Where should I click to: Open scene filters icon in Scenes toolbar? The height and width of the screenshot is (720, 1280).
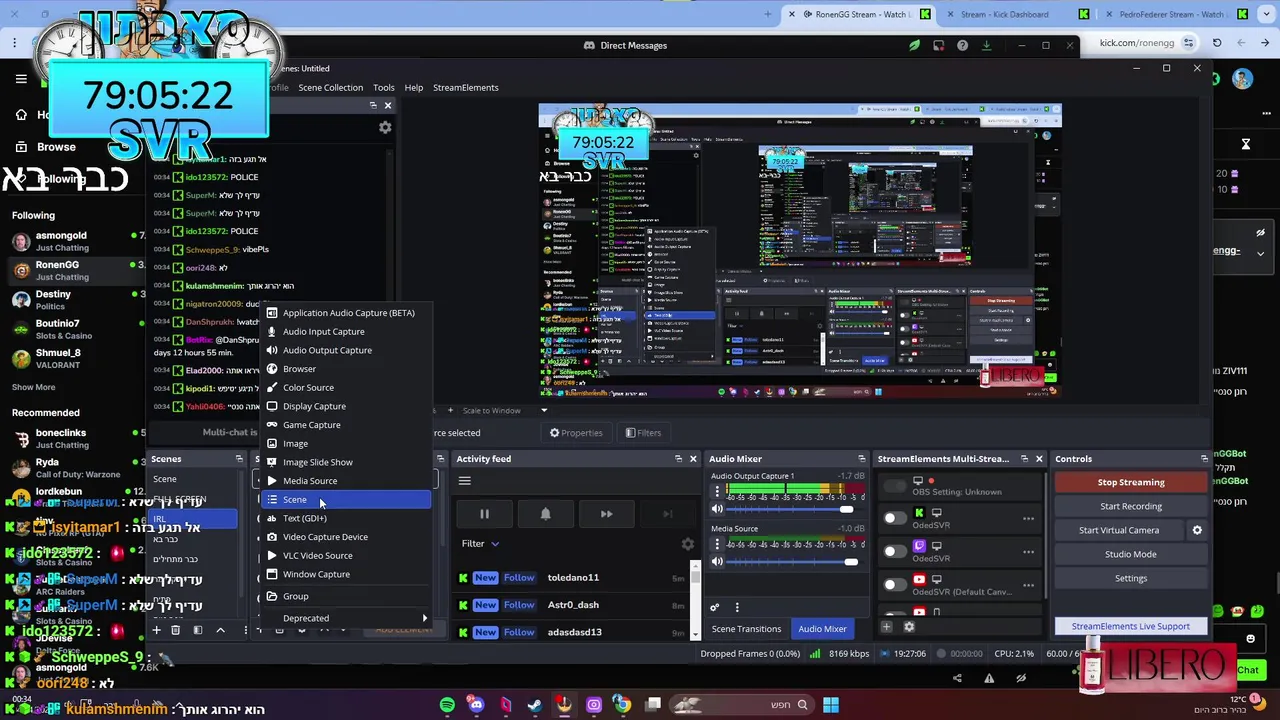197,630
